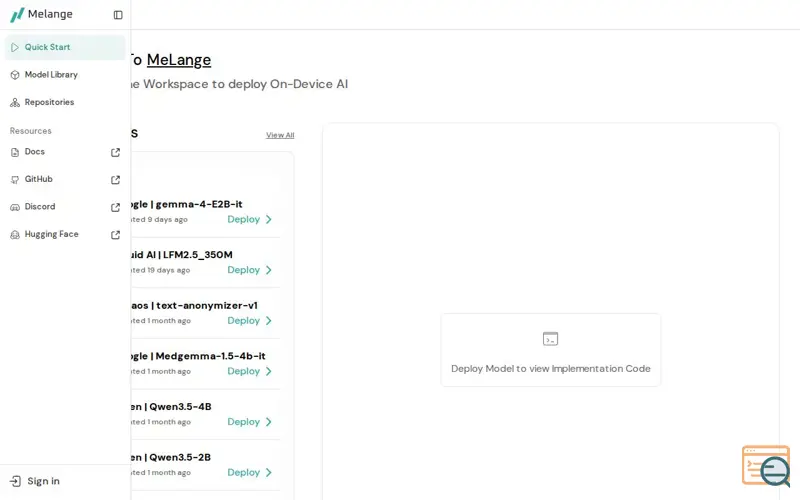Click the '19 days ago' timestamp
The height and width of the screenshot is (500, 800).
pyautogui.click(x=169, y=270)
